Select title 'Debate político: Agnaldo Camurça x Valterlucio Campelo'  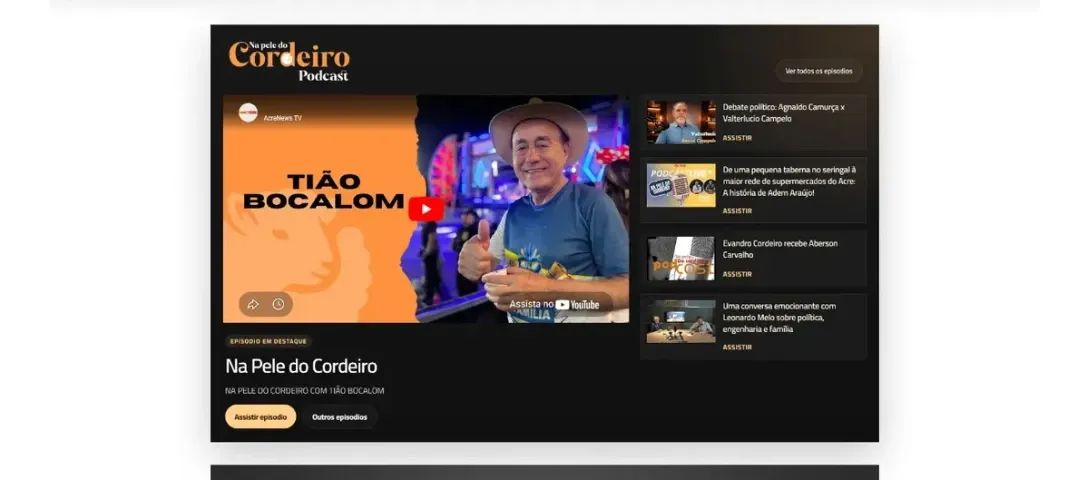pos(783,113)
